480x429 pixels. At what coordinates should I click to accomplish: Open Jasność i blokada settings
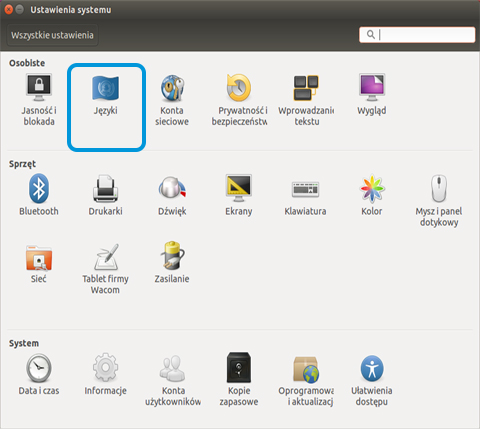[39, 100]
